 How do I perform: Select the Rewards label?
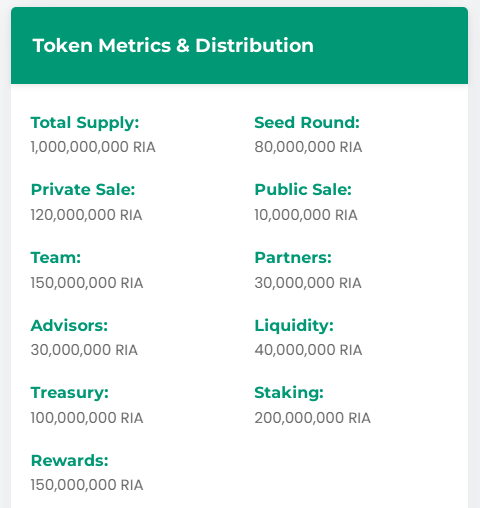[x=70, y=460]
